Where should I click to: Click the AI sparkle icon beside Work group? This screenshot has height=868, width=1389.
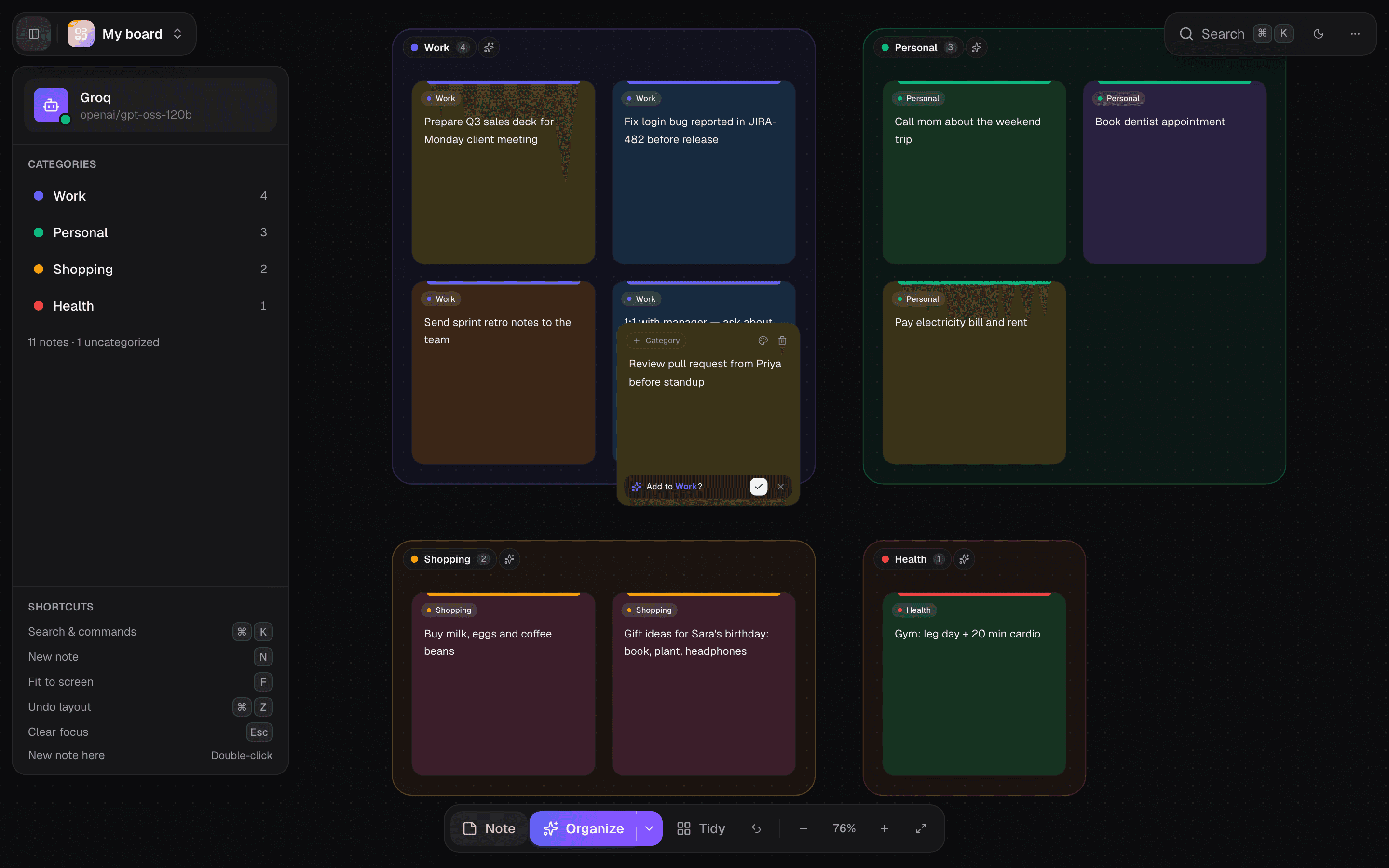point(489,48)
